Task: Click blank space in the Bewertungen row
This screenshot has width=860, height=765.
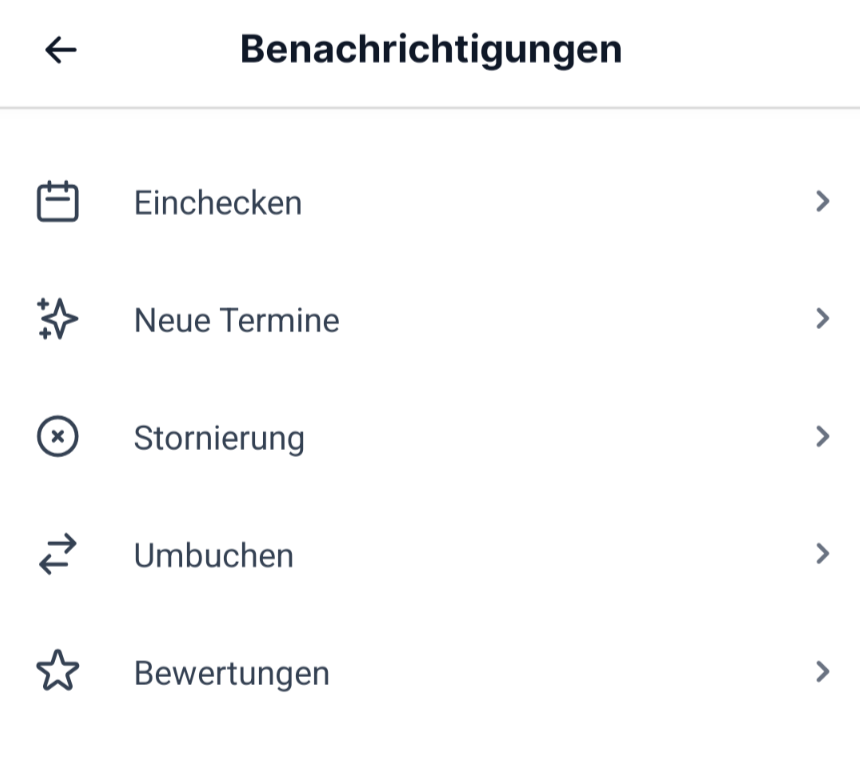Action: pyautogui.click(x=548, y=672)
